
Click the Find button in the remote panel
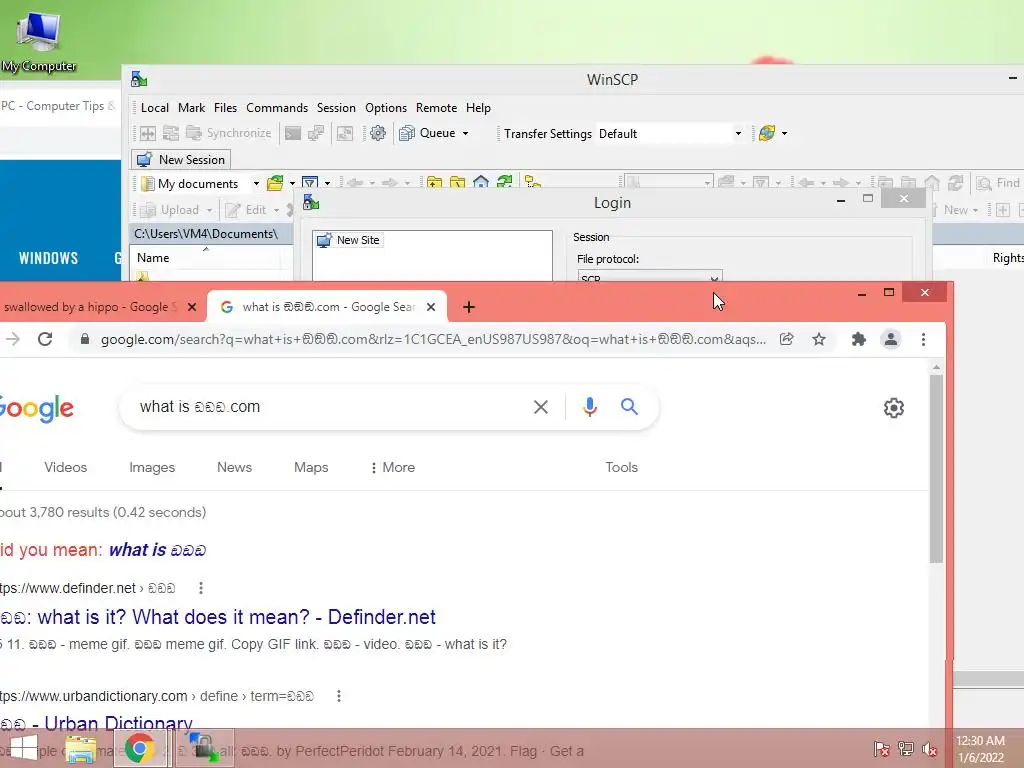point(997,183)
